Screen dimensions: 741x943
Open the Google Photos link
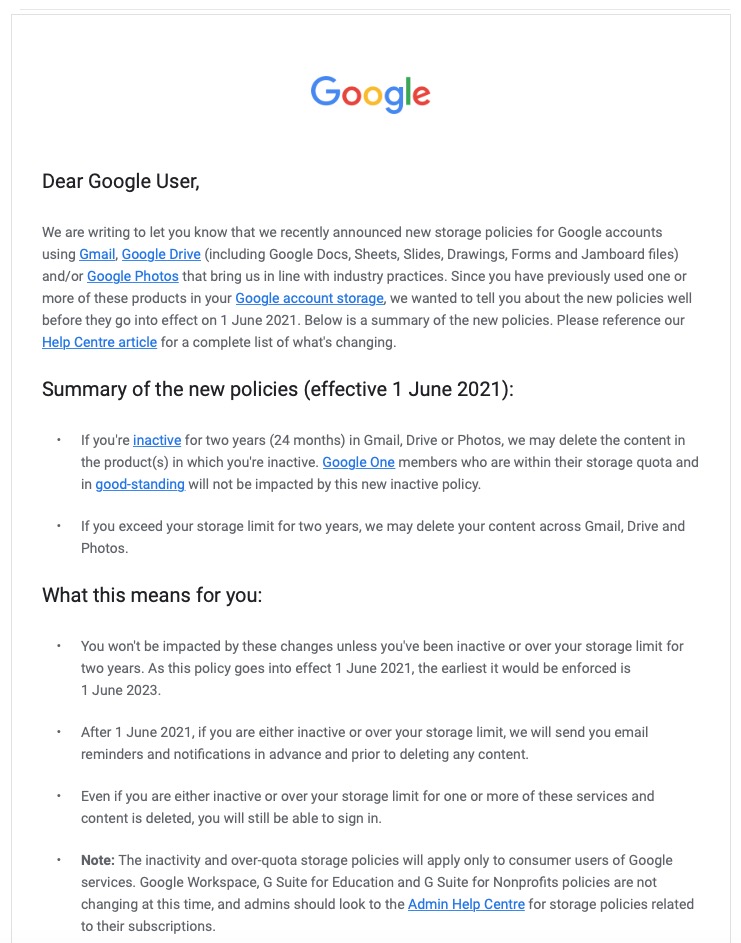[x=133, y=276]
